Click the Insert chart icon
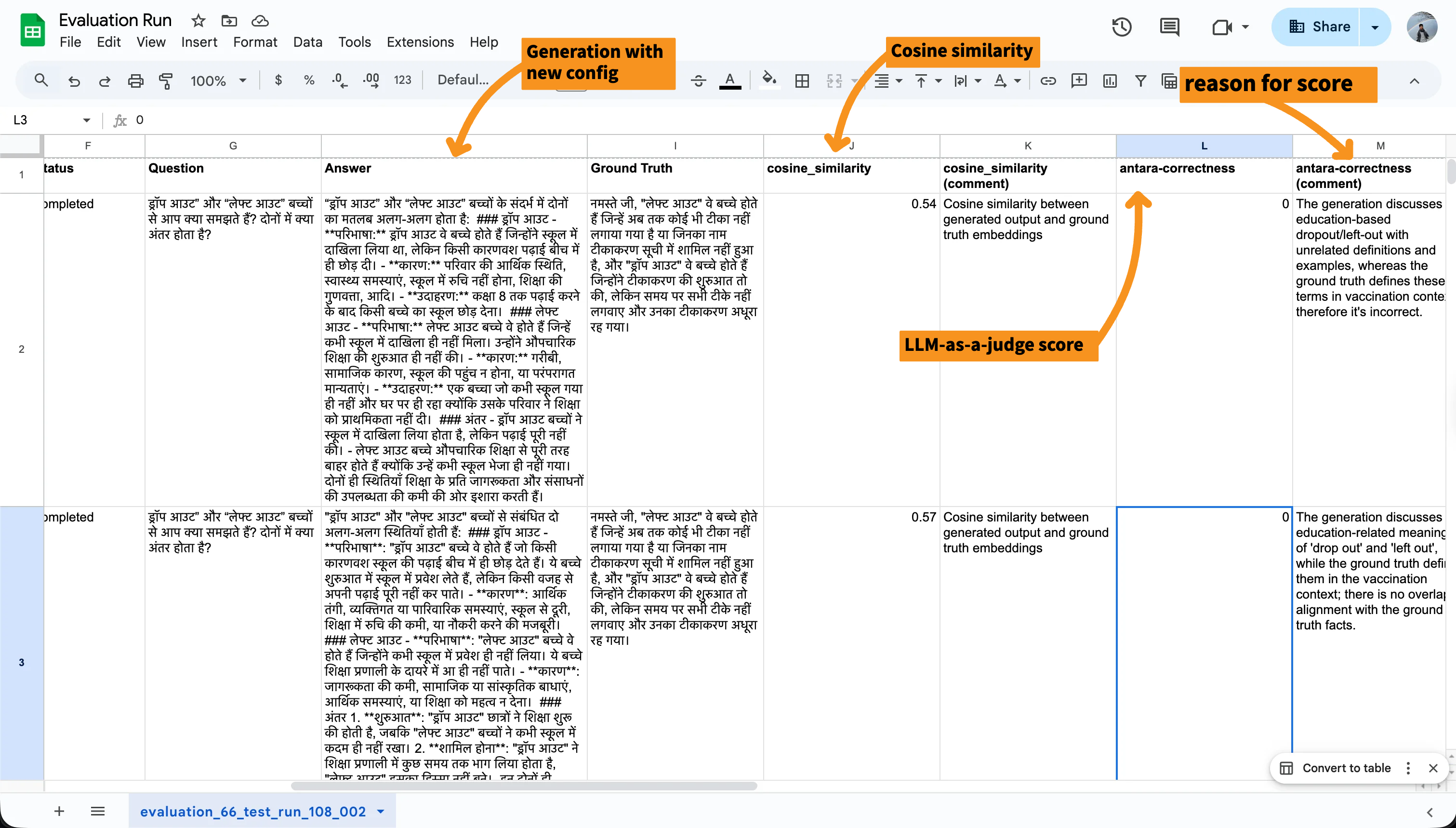Screen dimensions: 1456x828 tap(1109, 81)
